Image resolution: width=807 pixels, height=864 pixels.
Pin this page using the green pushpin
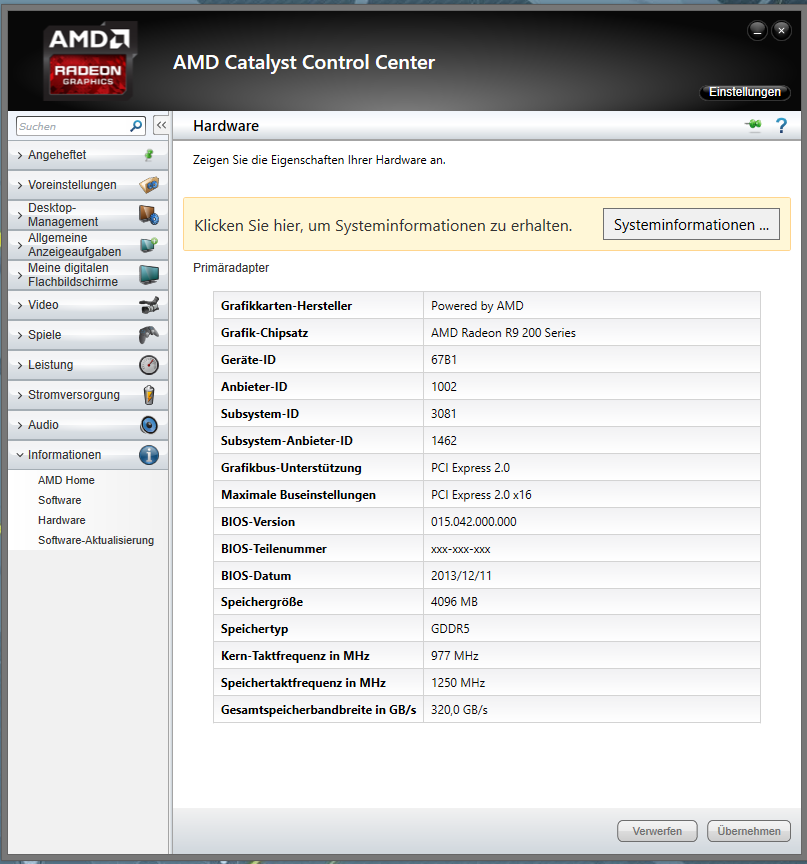coord(753,125)
